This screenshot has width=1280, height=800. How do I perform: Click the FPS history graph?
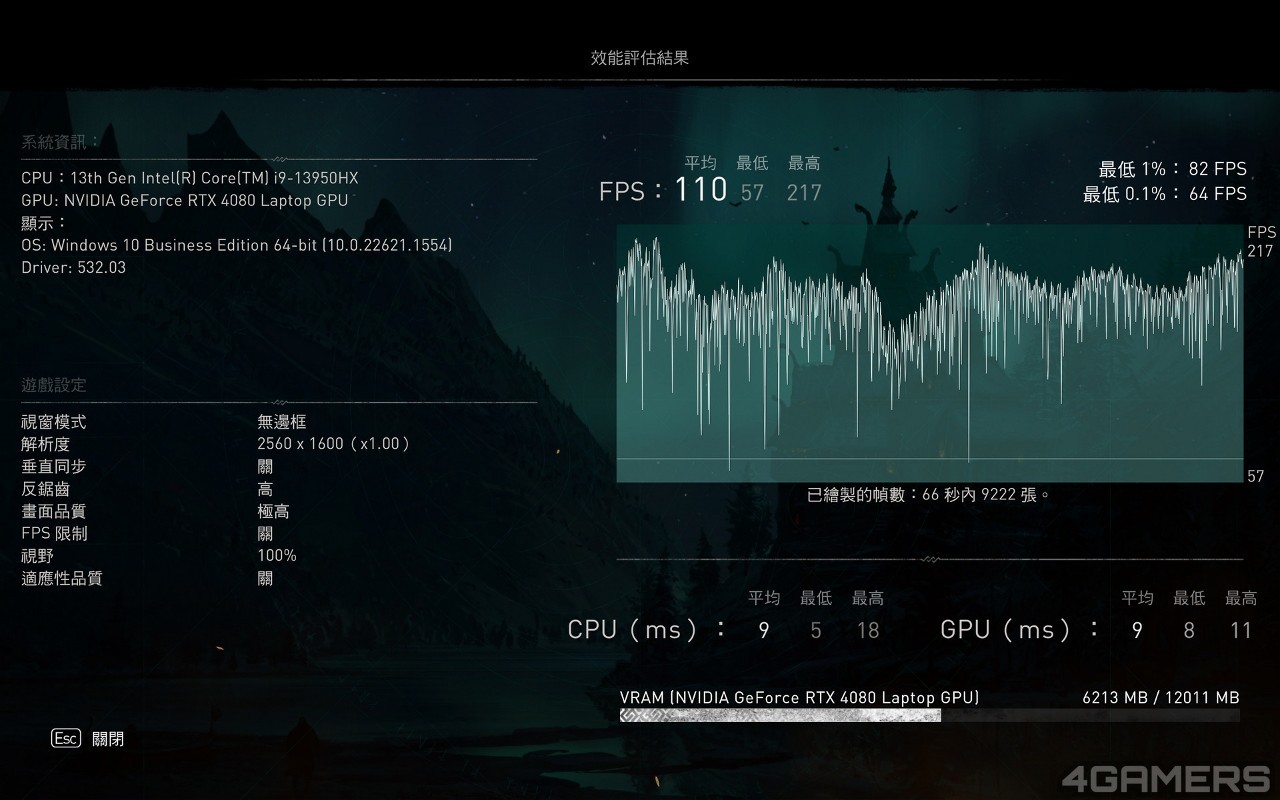tap(930, 353)
